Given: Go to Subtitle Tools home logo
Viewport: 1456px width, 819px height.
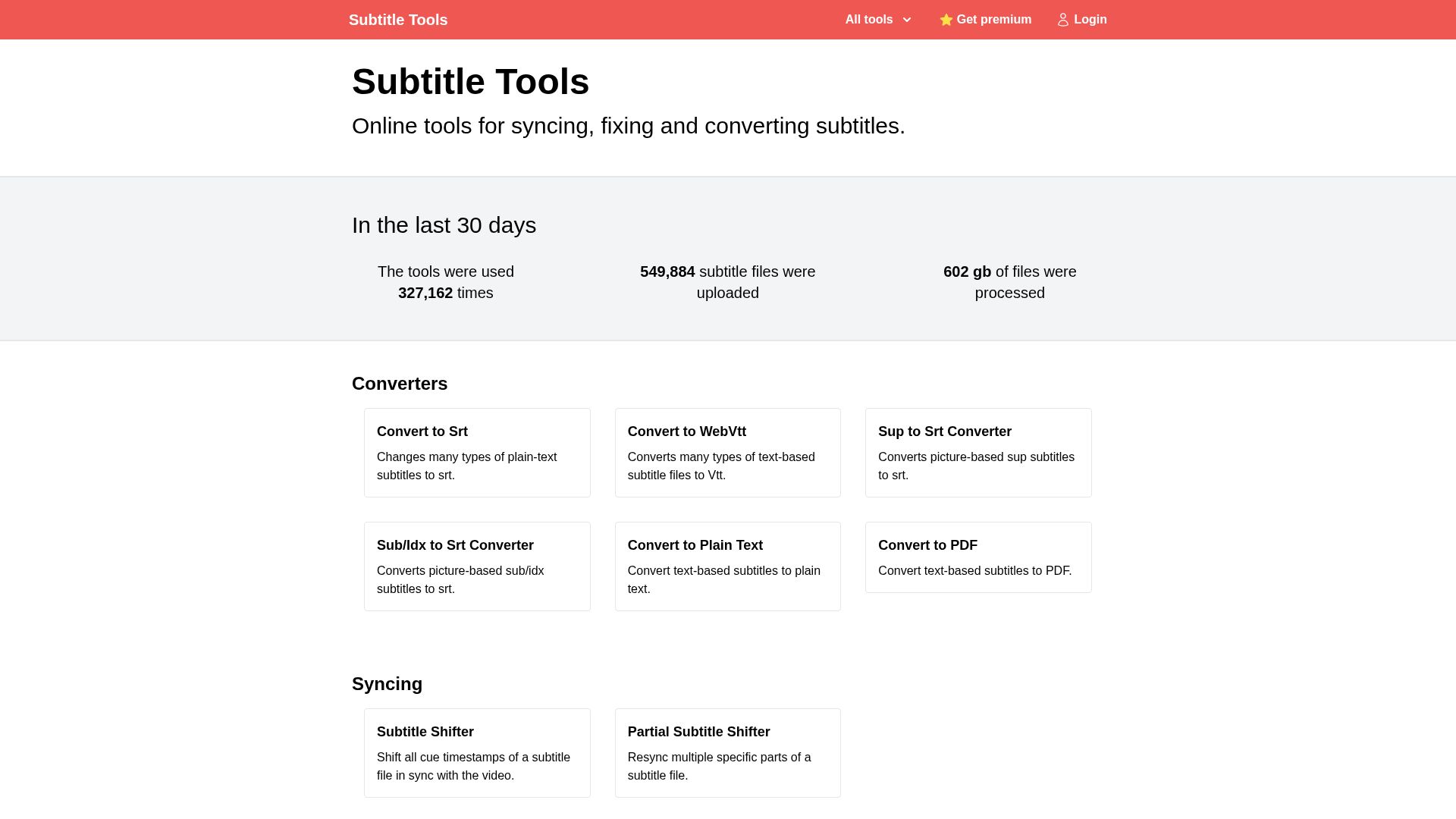Looking at the screenshot, I should [x=398, y=20].
